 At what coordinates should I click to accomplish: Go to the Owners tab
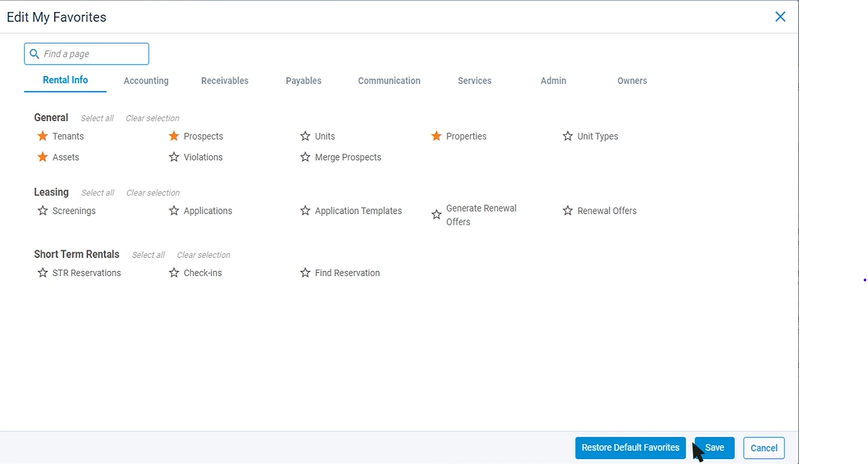coord(632,81)
